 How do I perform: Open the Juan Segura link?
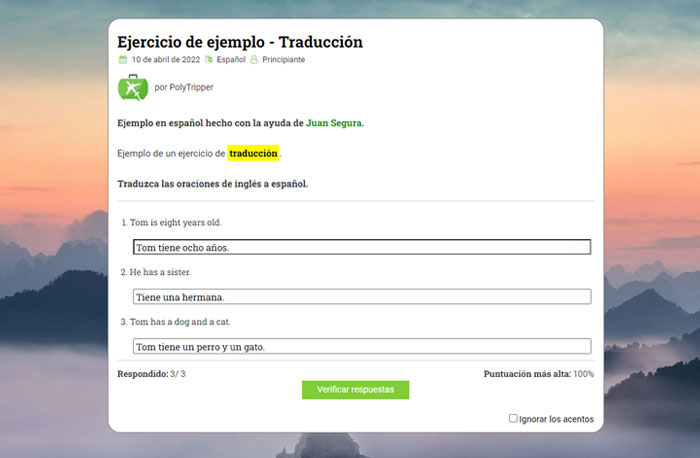[334, 123]
